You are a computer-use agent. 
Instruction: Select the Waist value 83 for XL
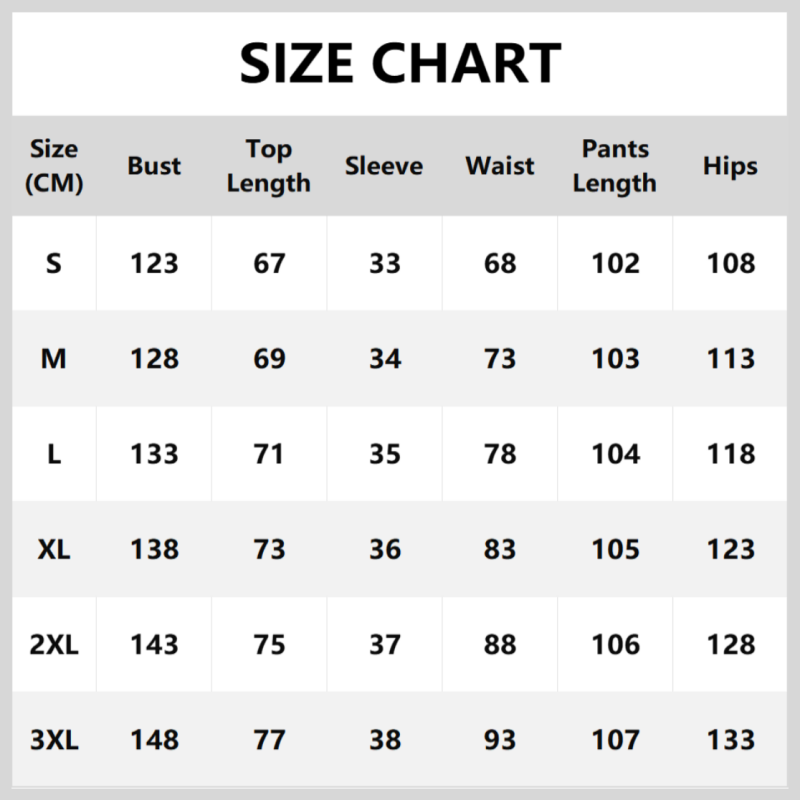[500, 549]
